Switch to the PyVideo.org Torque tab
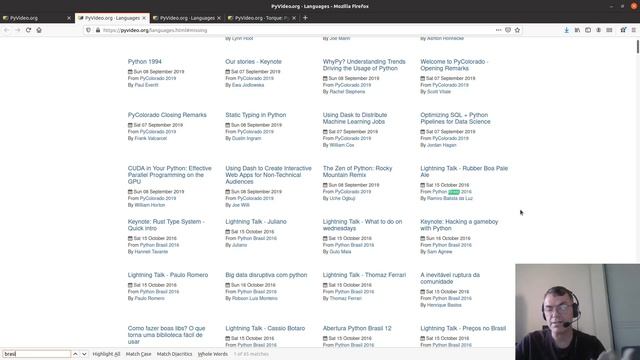This screenshot has width=640, height=360. point(262,18)
